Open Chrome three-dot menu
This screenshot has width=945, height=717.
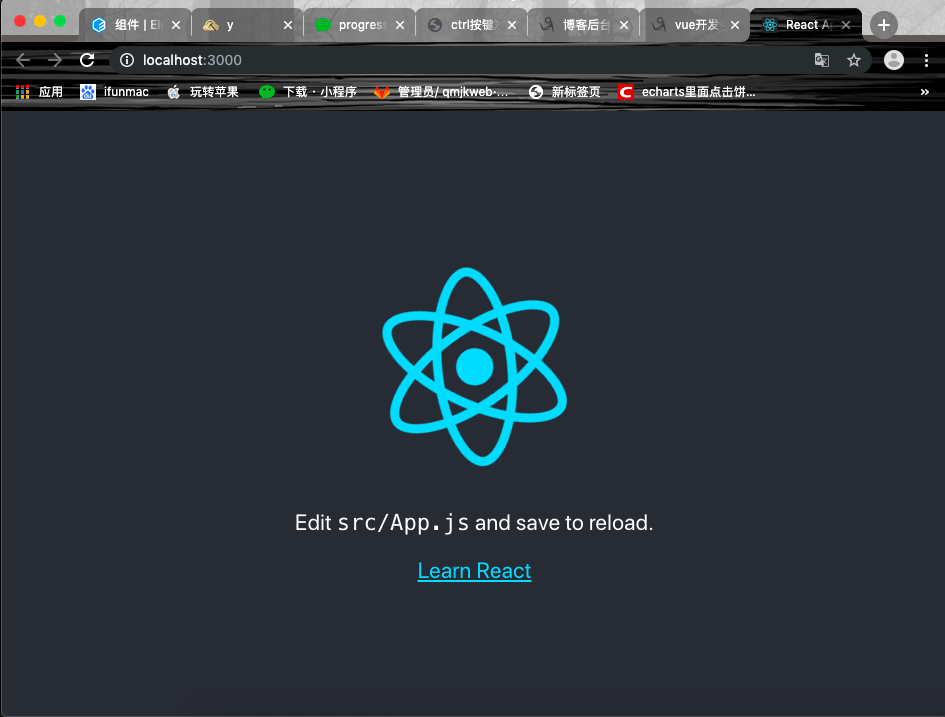pos(926,60)
